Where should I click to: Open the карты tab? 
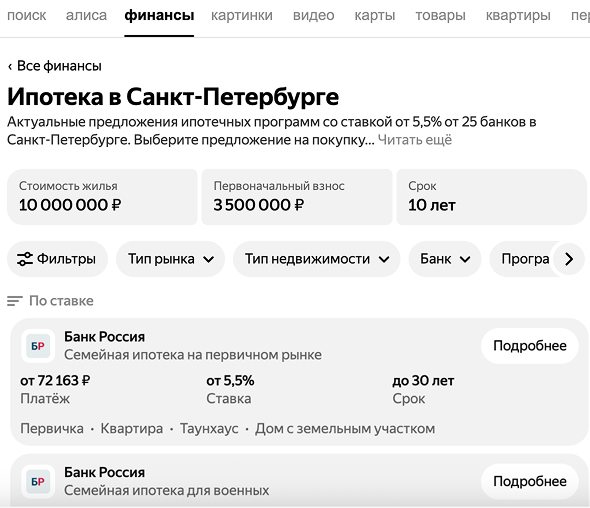pyautogui.click(x=375, y=15)
